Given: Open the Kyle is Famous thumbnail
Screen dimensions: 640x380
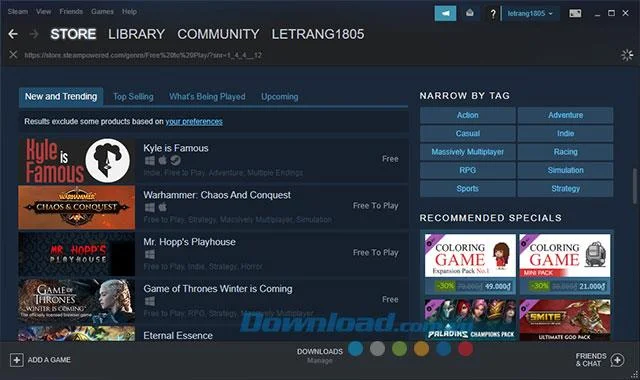Looking at the screenshot, I should (x=76, y=160).
